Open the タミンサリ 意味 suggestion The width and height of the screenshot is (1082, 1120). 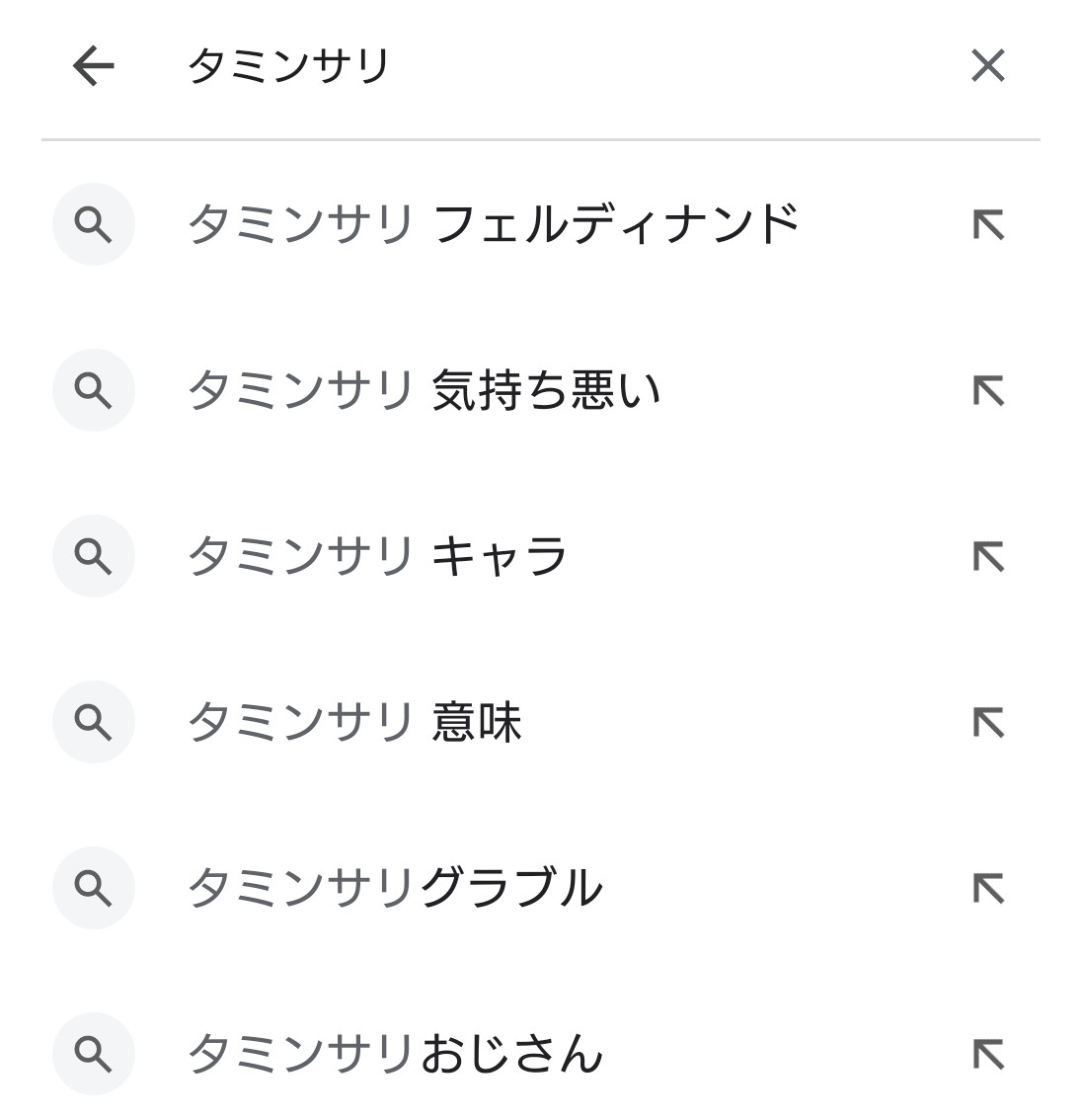click(353, 722)
